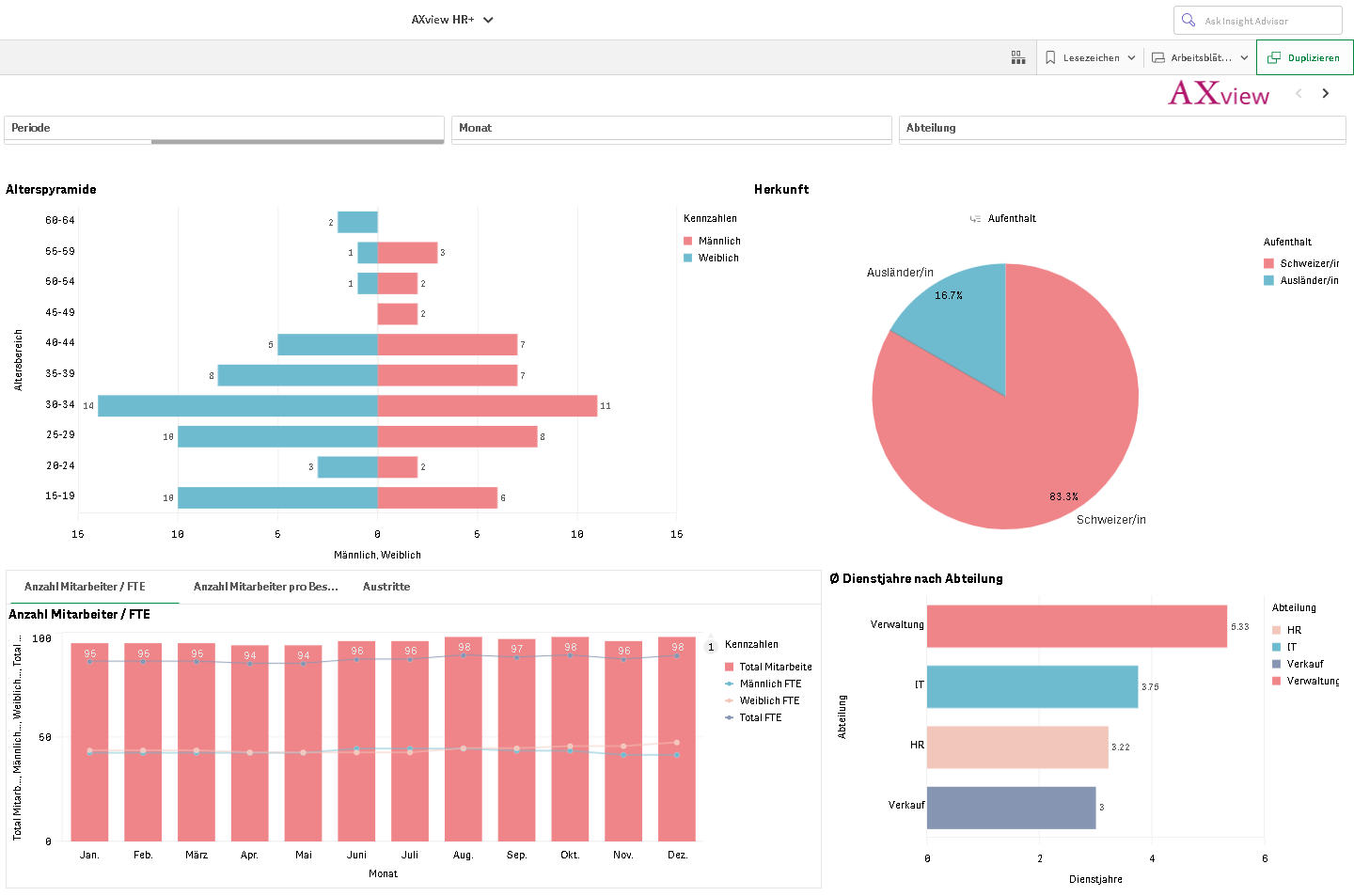The width and height of the screenshot is (1354, 896).
Task: Click the 60-64 age group label
Action: 60,221
